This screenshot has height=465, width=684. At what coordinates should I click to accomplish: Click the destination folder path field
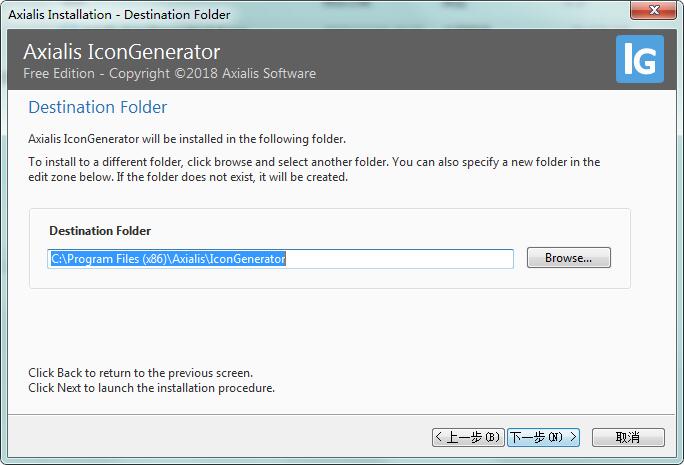click(x=280, y=259)
